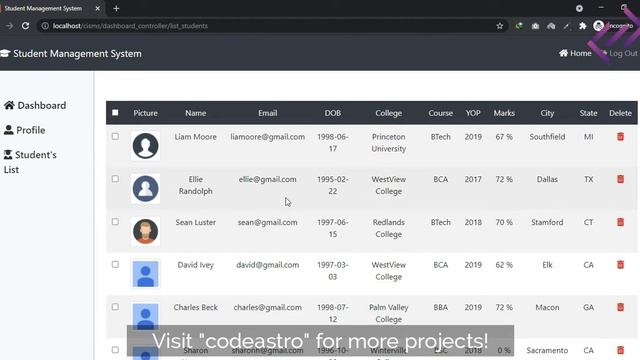Click the email charles@gmail.com
This screenshot has width=640, height=360.
tap(267, 307)
